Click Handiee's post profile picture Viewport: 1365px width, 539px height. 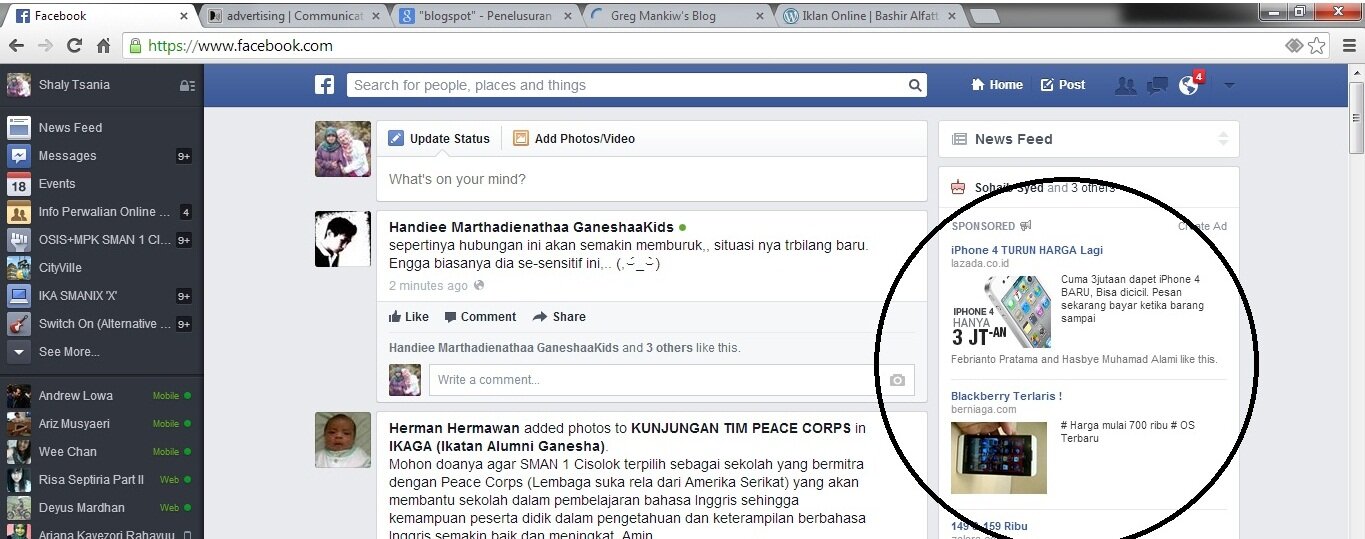click(x=343, y=239)
